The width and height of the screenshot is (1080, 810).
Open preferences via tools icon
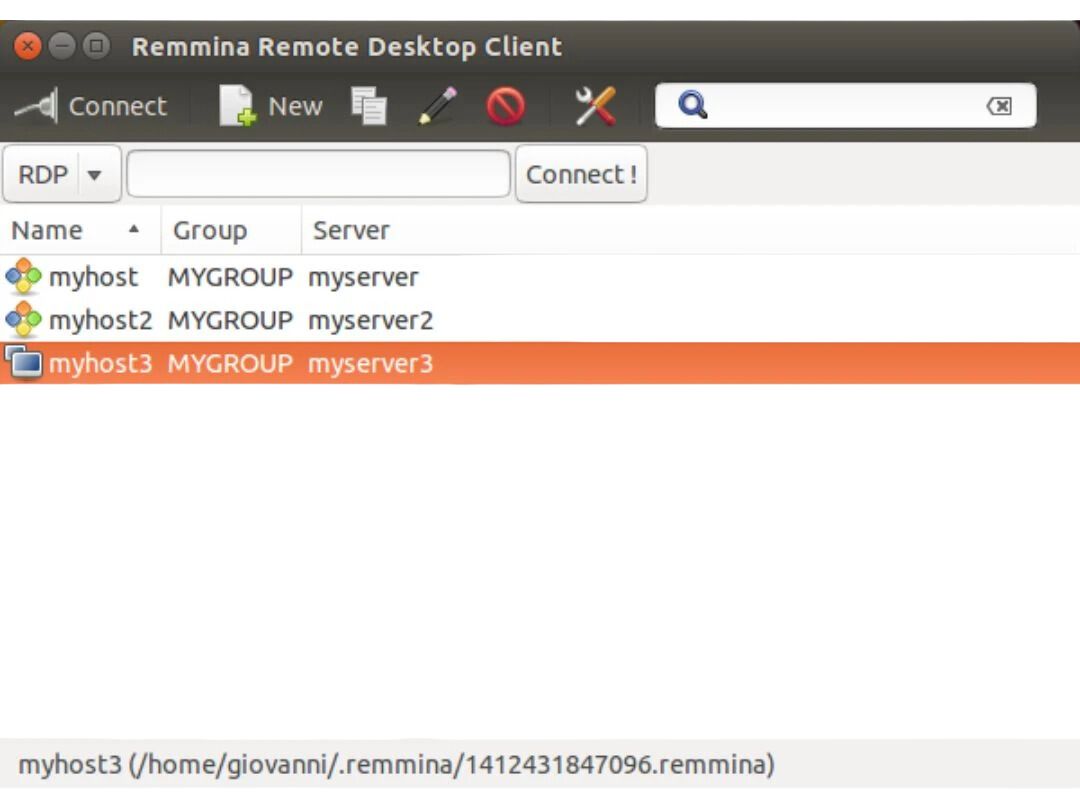595,106
